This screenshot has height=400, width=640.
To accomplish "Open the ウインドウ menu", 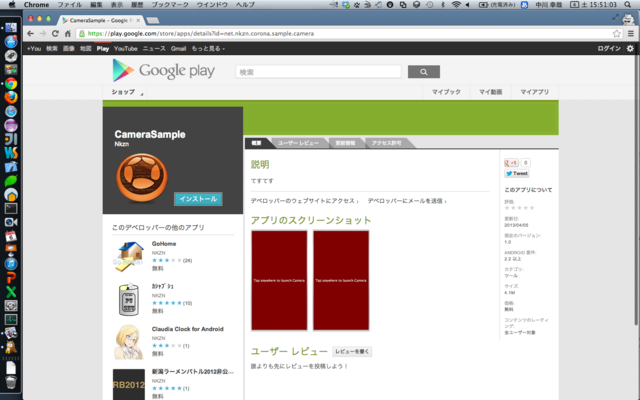I will coord(212,4).
